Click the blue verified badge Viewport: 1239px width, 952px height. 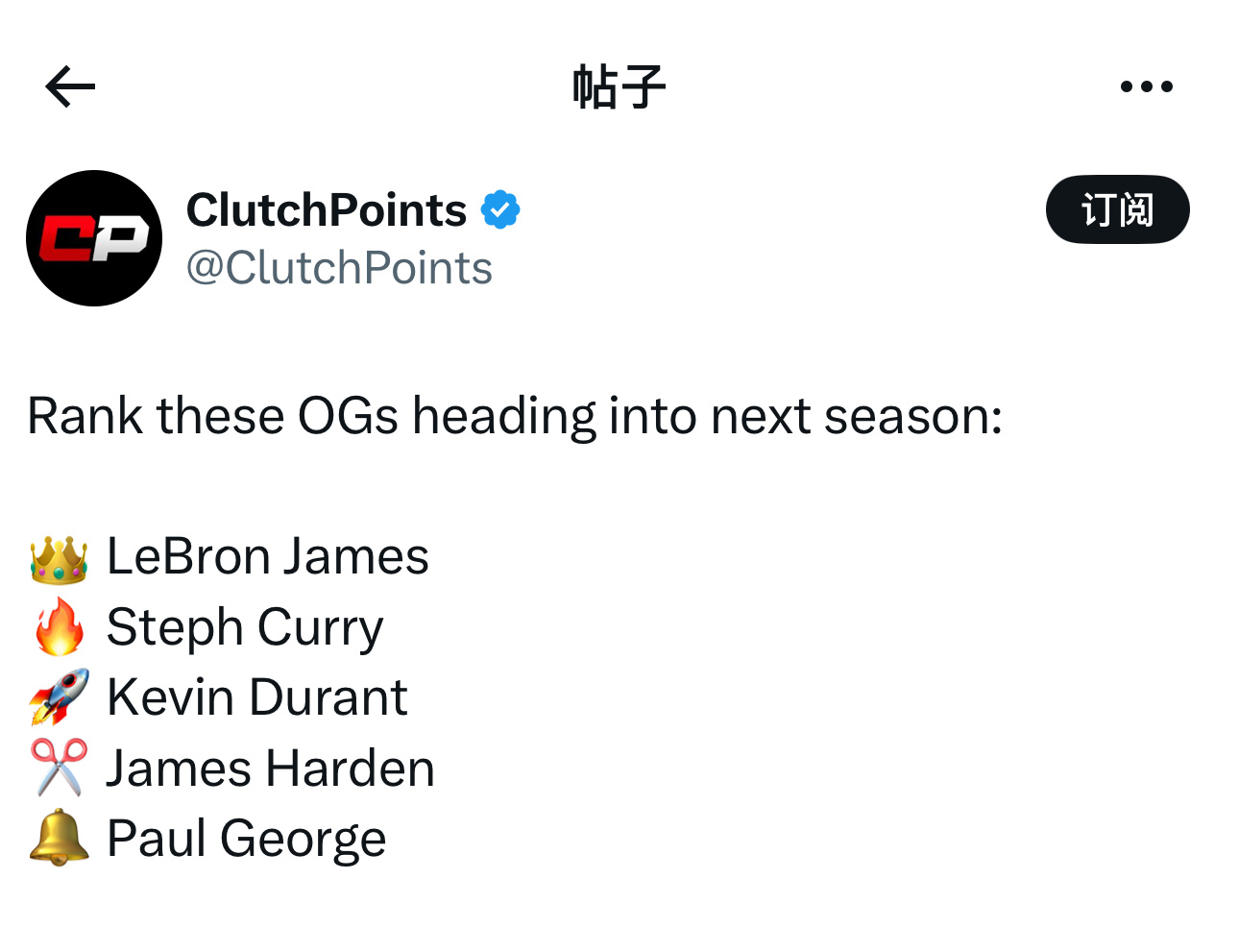click(500, 209)
